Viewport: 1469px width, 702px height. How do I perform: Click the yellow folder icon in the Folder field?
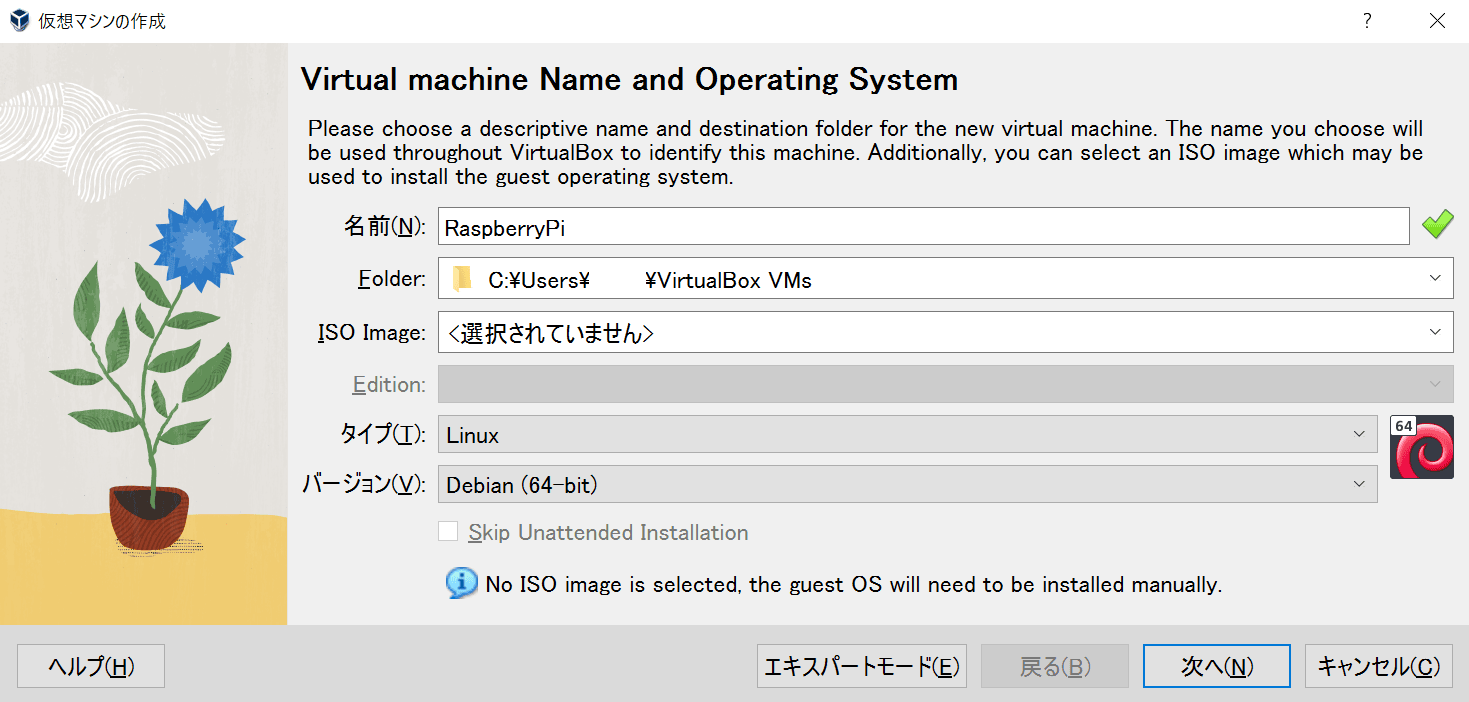click(x=461, y=279)
